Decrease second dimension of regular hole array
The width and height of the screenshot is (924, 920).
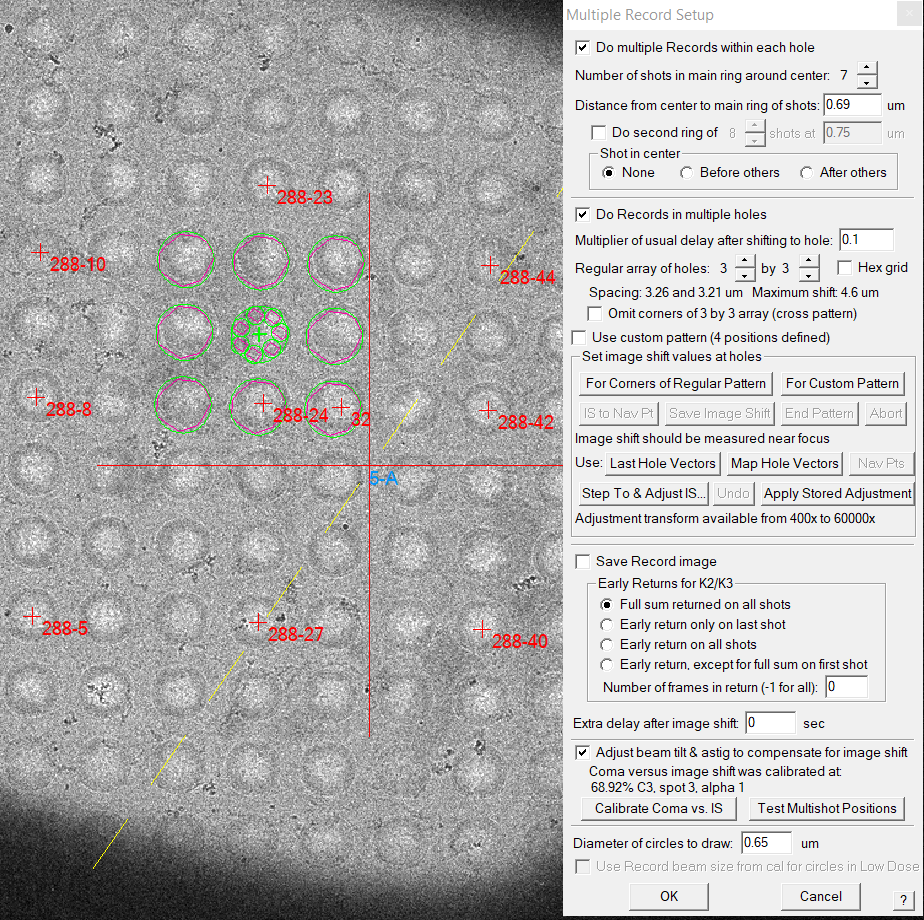(x=809, y=275)
